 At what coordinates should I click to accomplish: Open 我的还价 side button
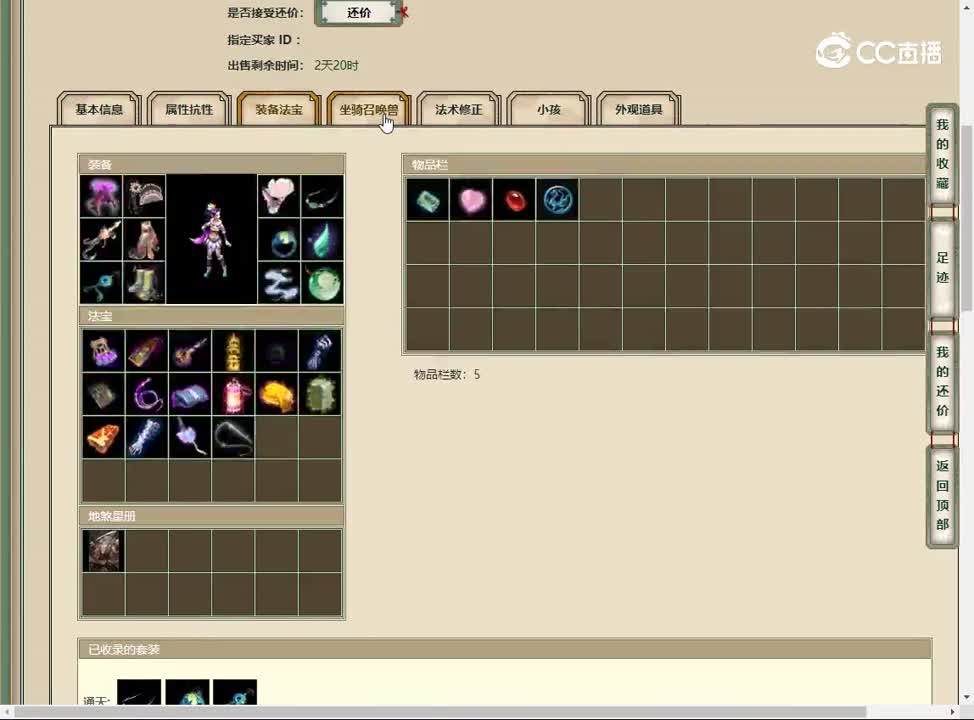[x=942, y=381]
